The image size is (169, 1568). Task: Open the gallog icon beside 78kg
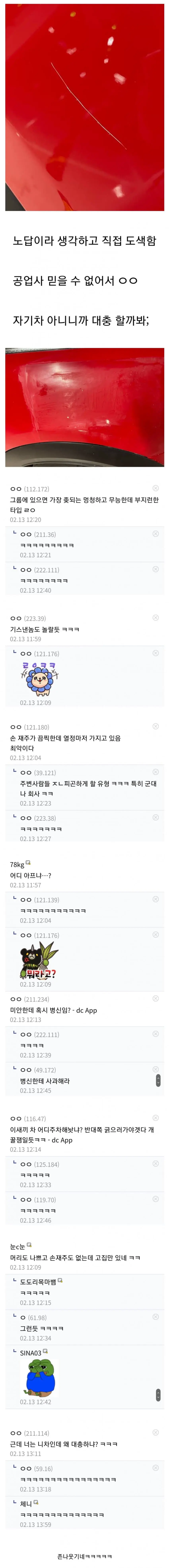point(28,863)
